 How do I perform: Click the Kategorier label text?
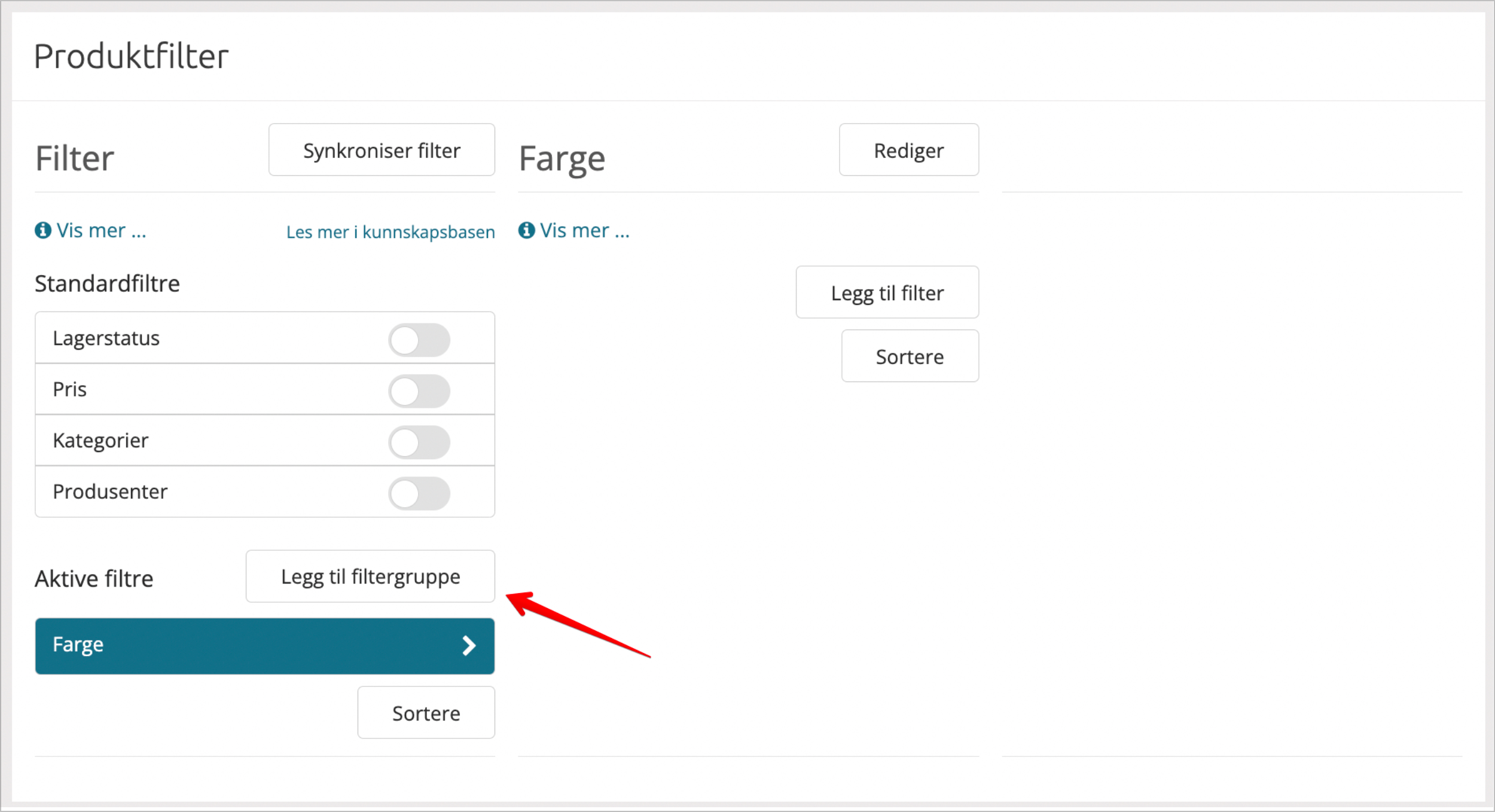tap(100, 441)
